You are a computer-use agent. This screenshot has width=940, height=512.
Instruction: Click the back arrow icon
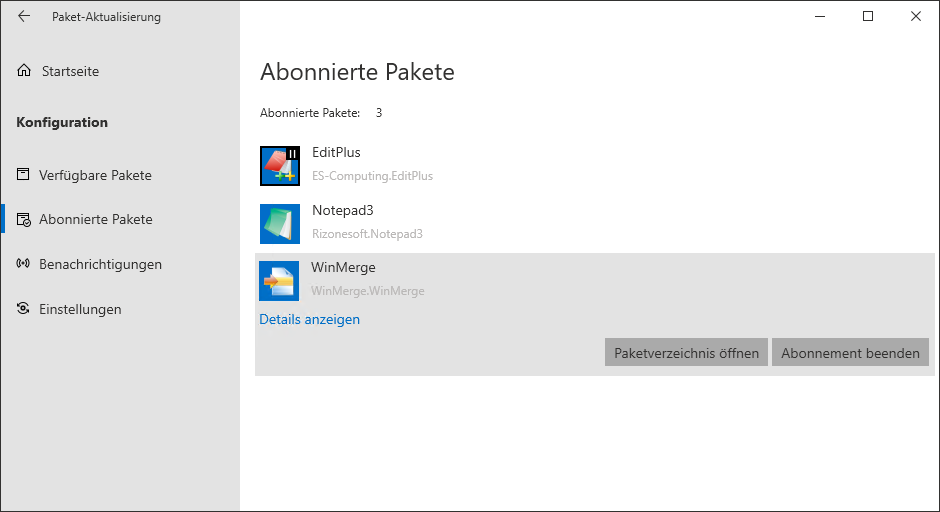pos(24,17)
